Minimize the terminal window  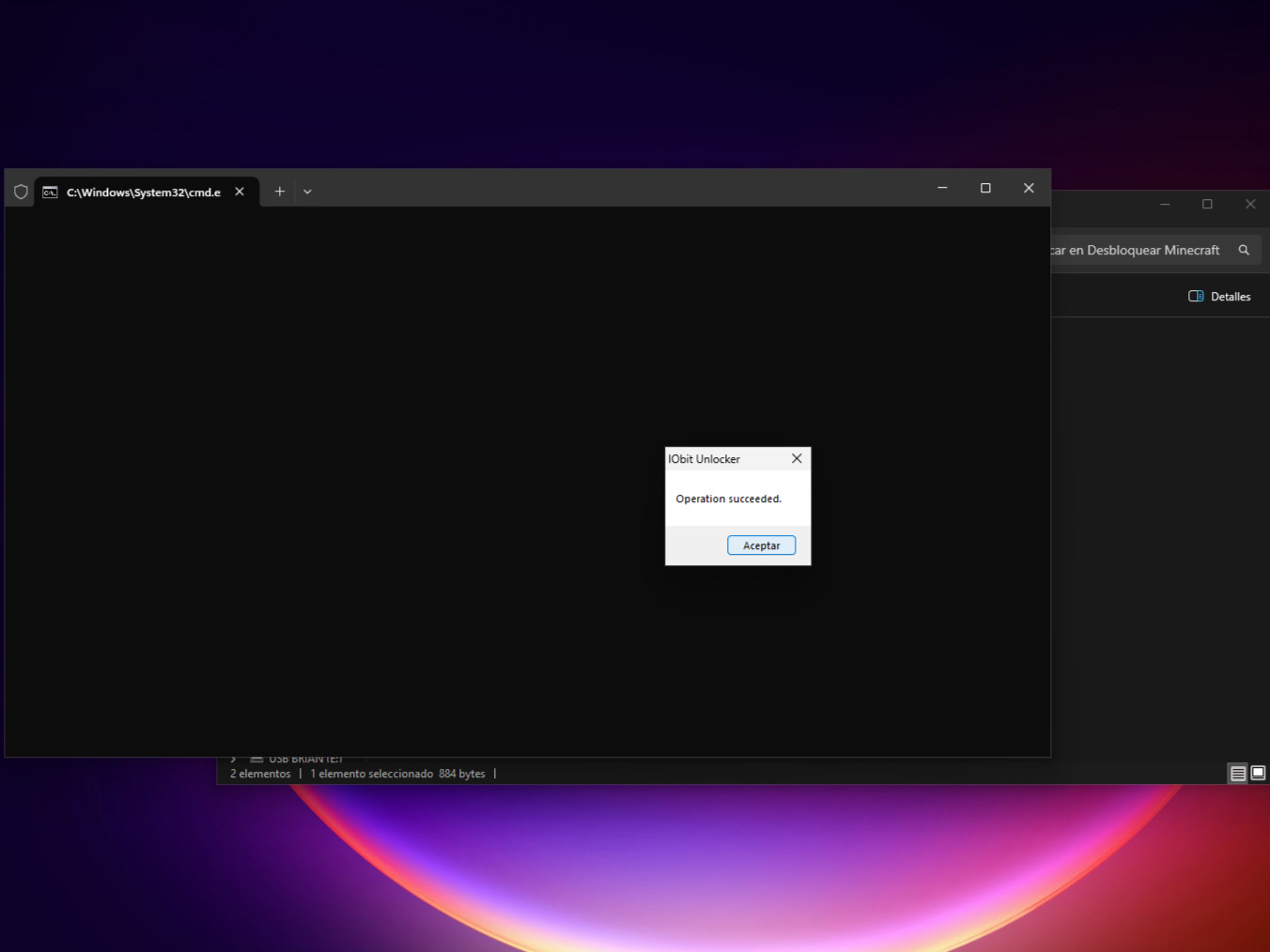pos(942,188)
